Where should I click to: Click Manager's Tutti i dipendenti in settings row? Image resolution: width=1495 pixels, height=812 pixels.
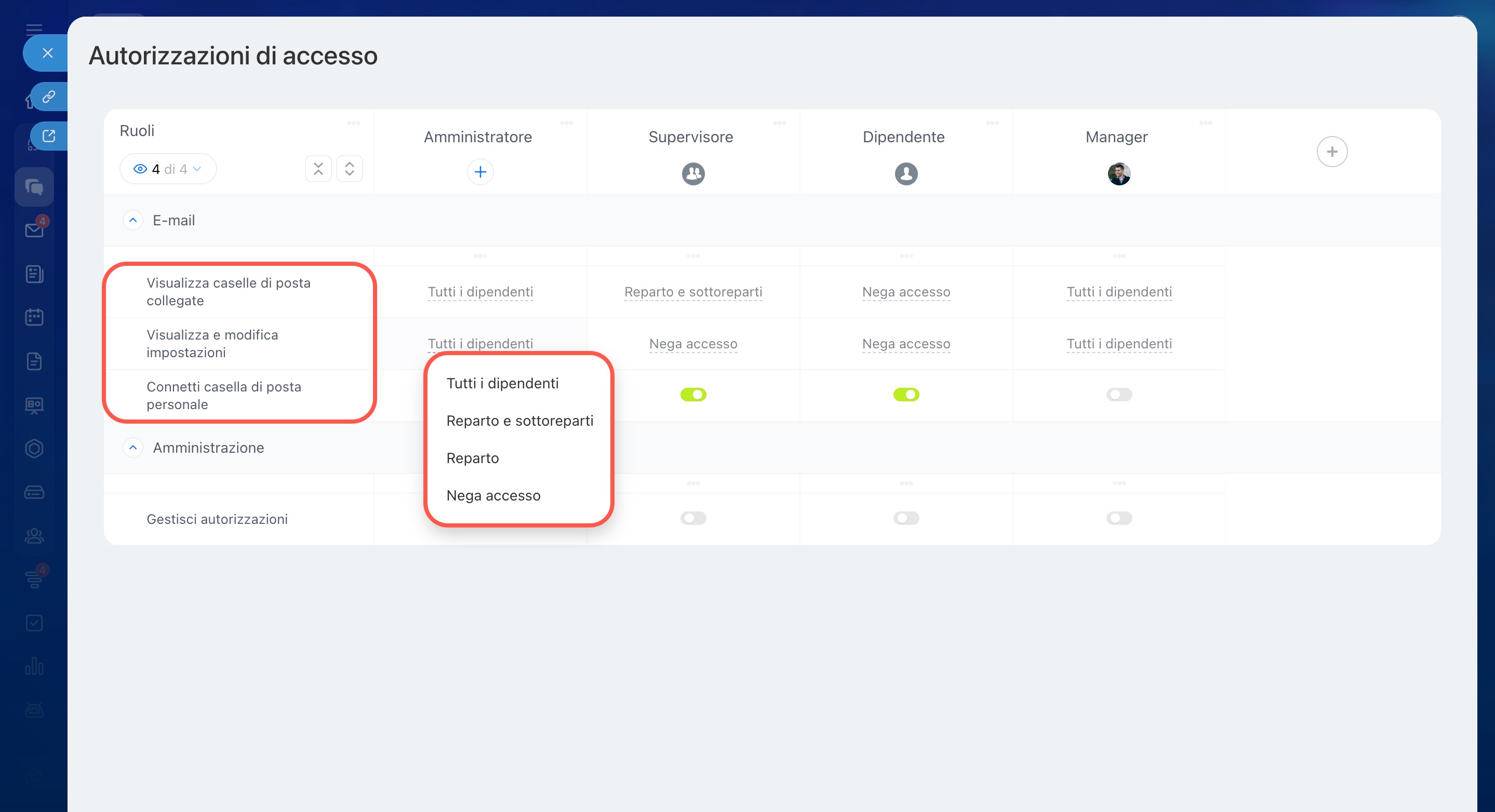(1118, 344)
